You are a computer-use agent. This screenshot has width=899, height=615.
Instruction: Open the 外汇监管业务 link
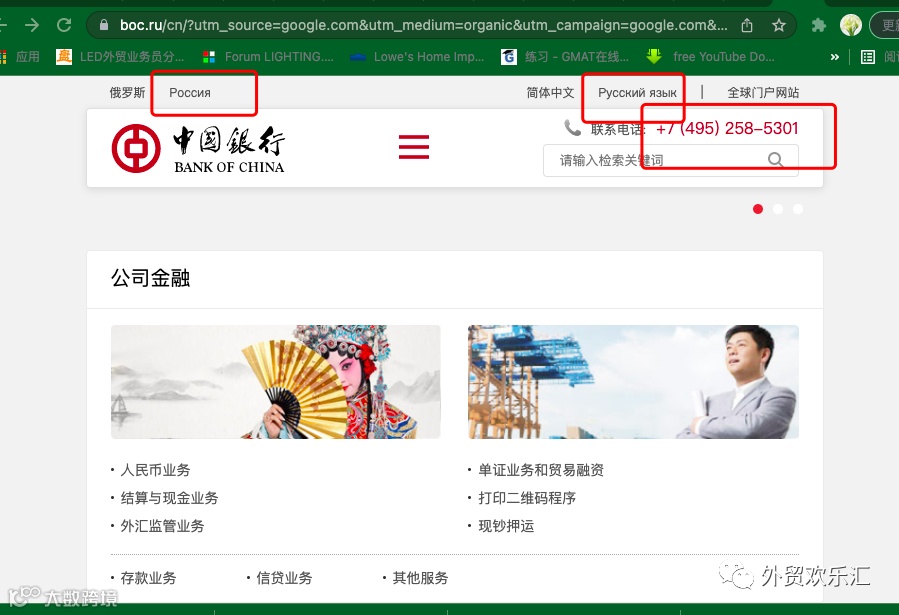tap(162, 526)
